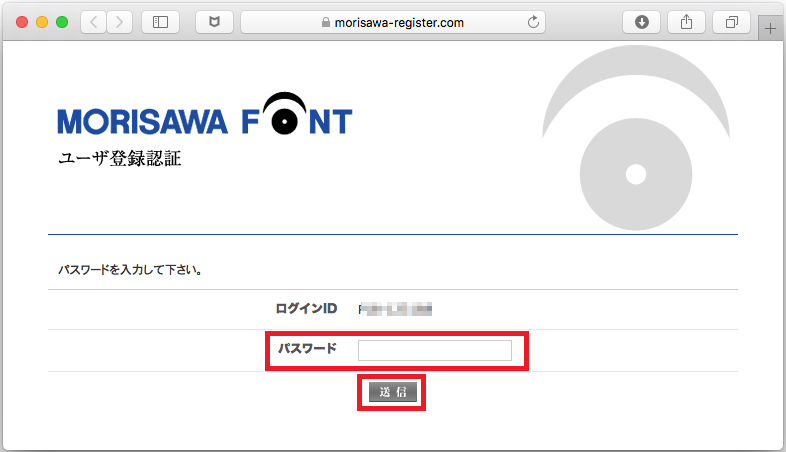Open the Share menu
This screenshot has height=452, width=786.
tap(687, 22)
